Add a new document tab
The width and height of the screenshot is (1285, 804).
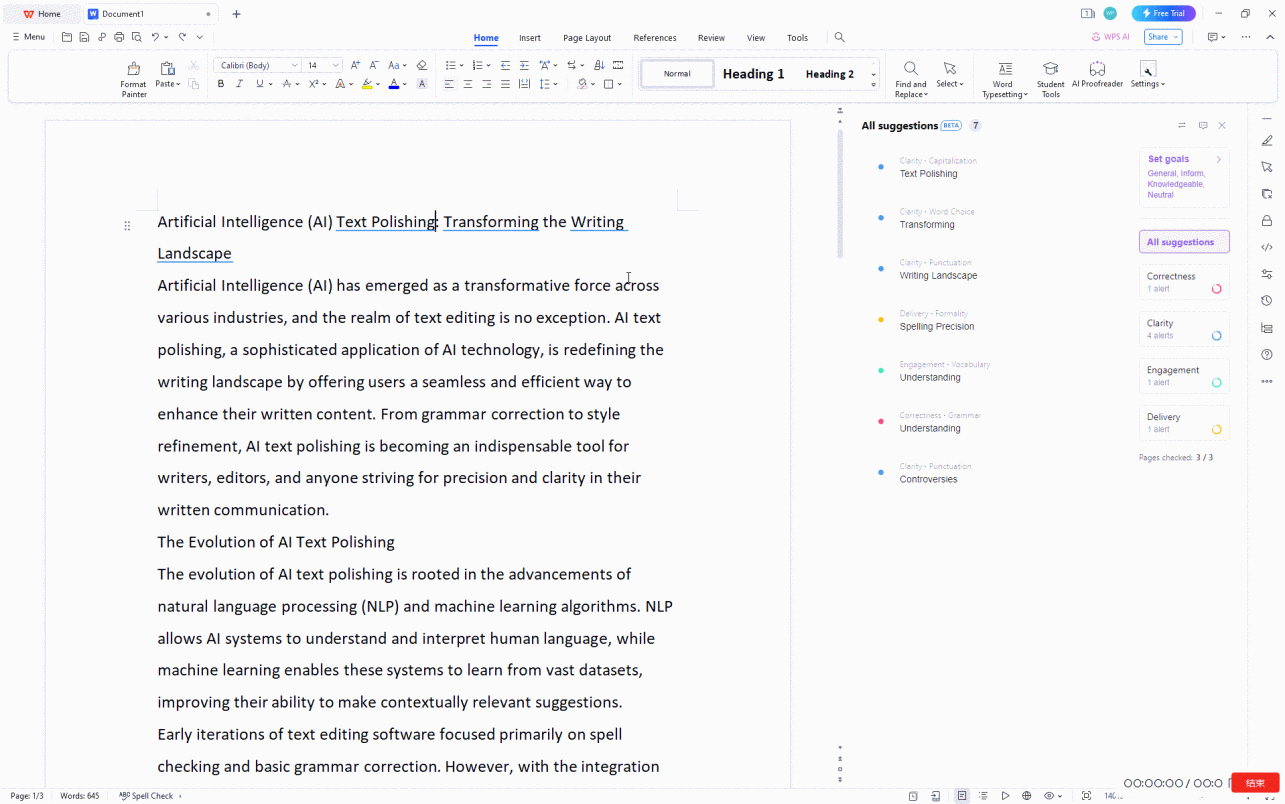click(x=236, y=14)
